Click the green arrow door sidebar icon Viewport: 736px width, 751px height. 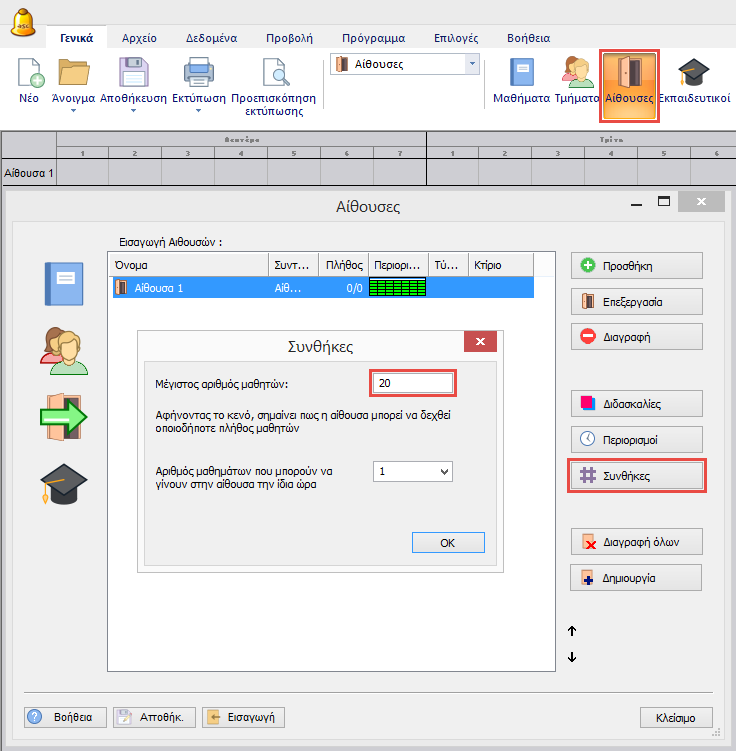pyautogui.click(x=63, y=416)
